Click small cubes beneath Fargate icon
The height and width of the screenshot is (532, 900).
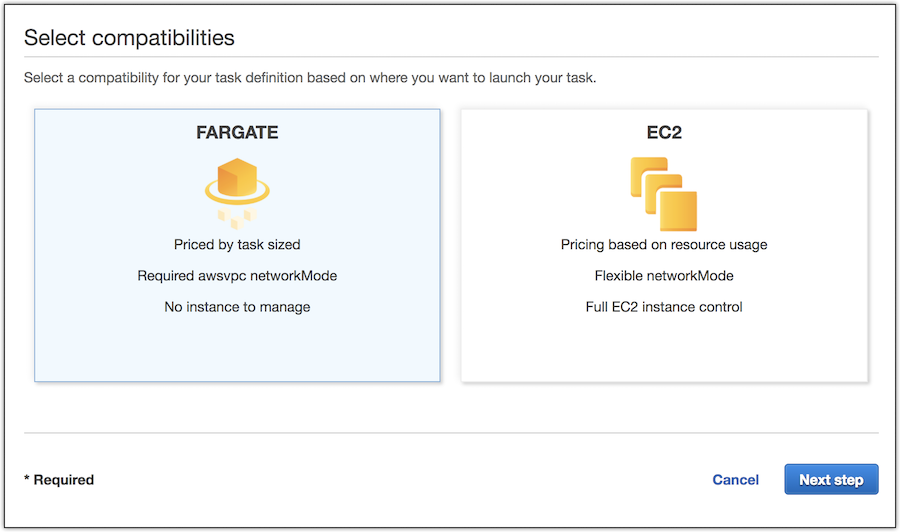(x=236, y=219)
